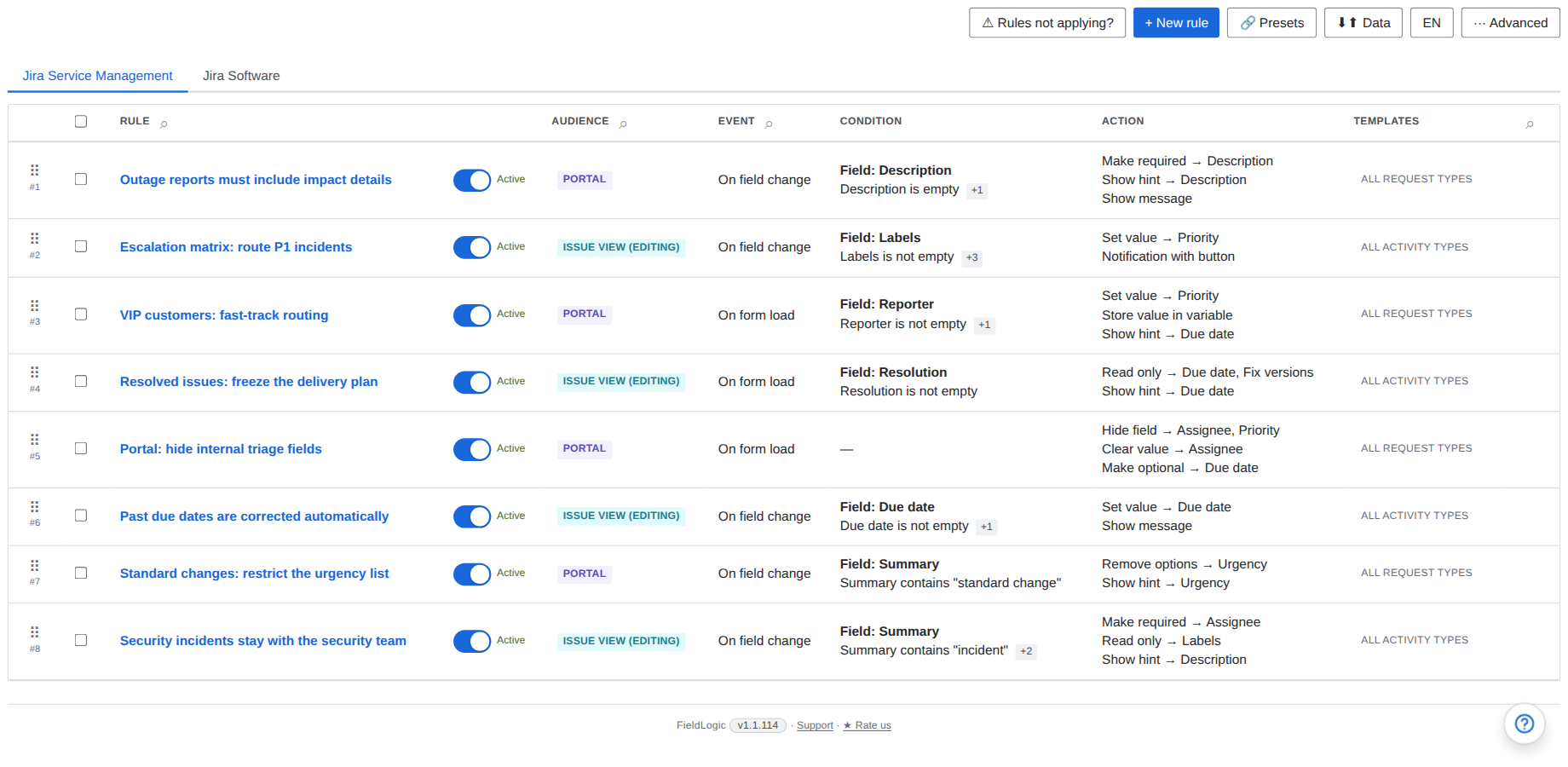Click the search icon next to the EVENT header
Image resolution: width=1568 pixels, height=767 pixels.
click(769, 124)
